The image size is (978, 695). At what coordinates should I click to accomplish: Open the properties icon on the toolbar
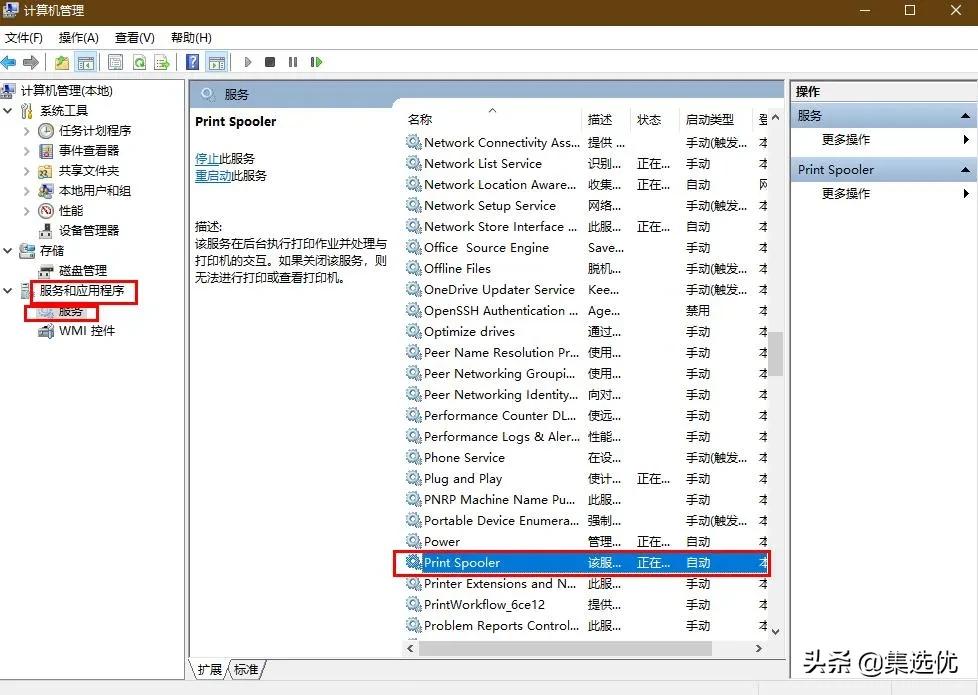(x=115, y=62)
